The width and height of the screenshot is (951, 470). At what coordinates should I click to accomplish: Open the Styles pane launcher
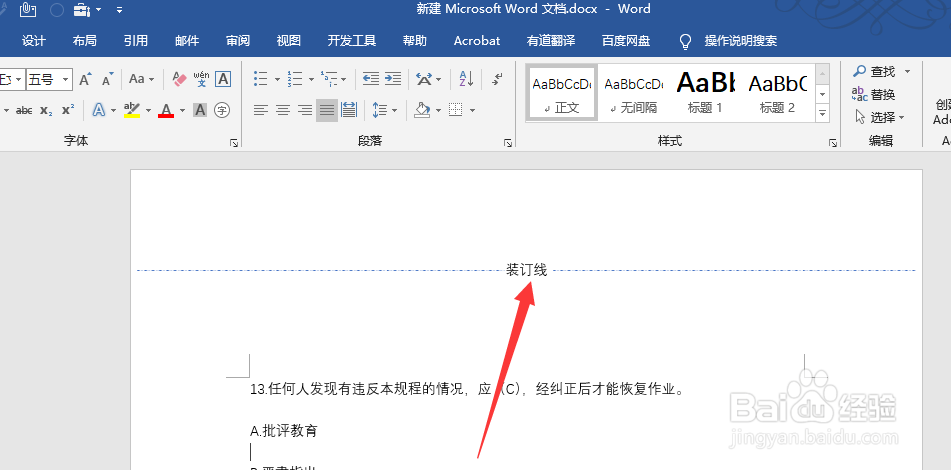click(x=833, y=143)
